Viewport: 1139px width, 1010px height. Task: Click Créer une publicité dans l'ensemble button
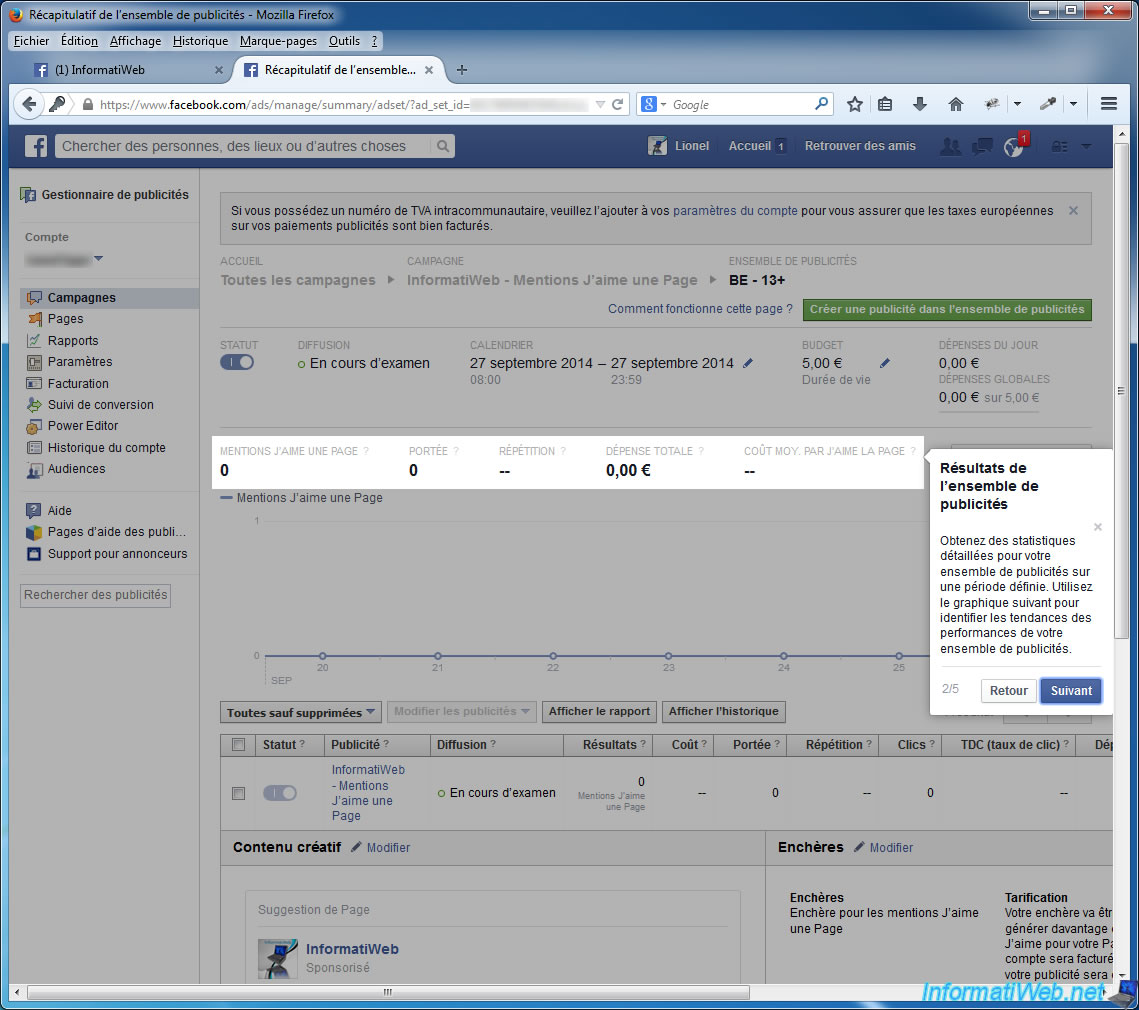(947, 310)
